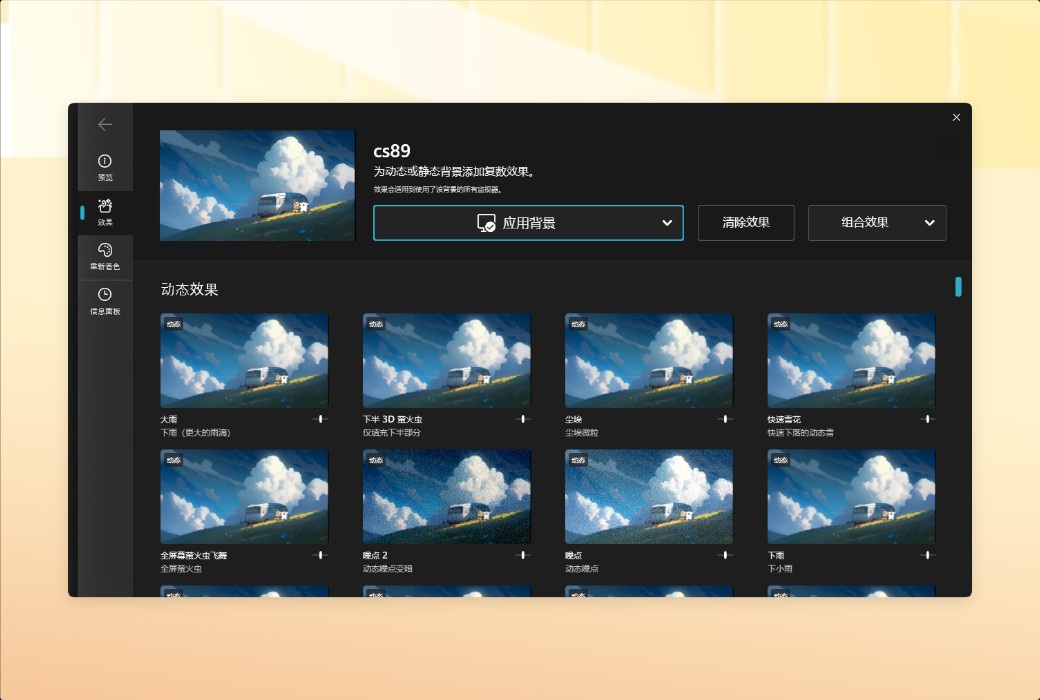The image size is (1040, 700).
Task: Adjust the intensity slider on 噪点 effect
Action: [x=724, y=556]
